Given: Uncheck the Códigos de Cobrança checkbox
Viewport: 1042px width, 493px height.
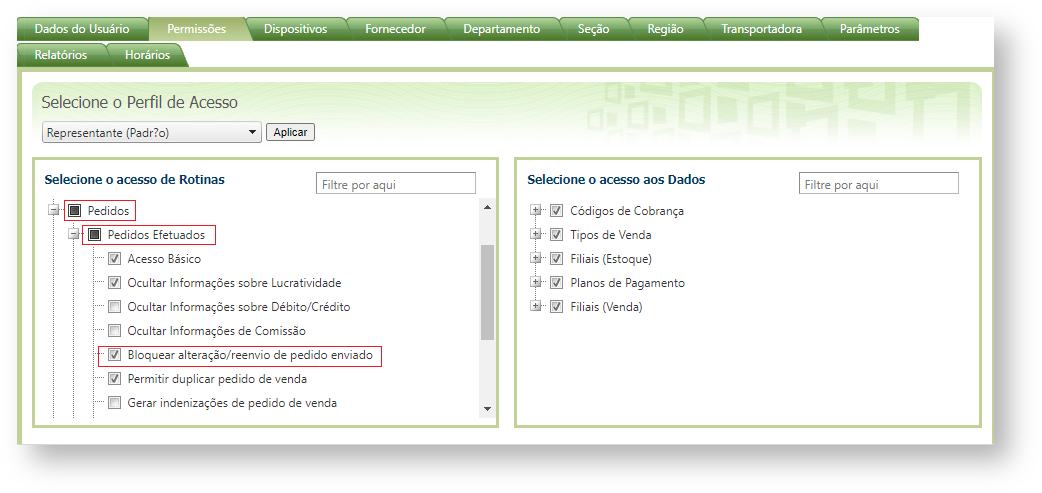Looking at the screenshot, I should [557, 211].
